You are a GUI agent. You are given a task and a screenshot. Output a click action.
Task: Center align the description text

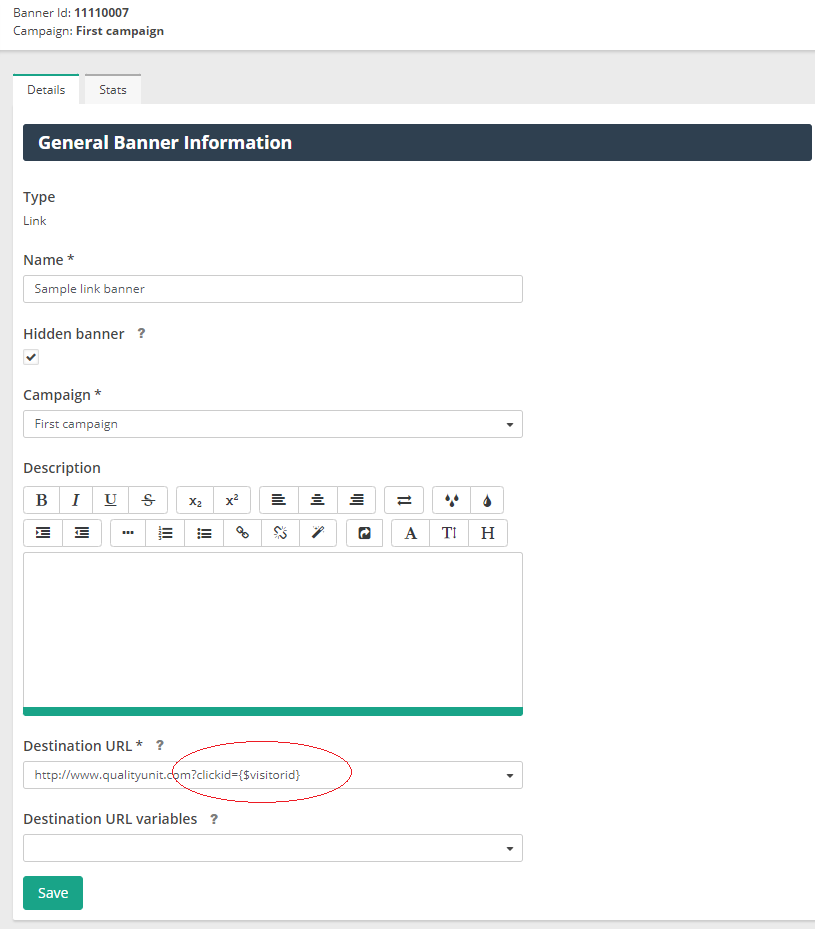click(317, 500)
